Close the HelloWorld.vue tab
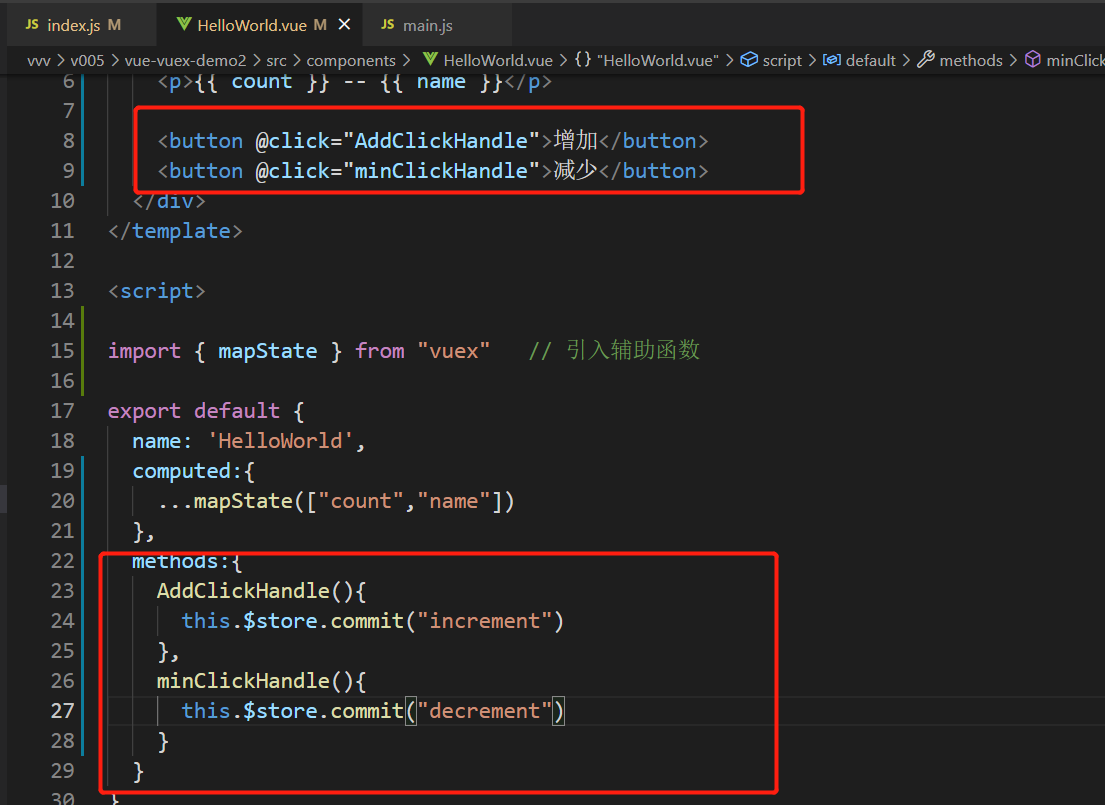 345,25
